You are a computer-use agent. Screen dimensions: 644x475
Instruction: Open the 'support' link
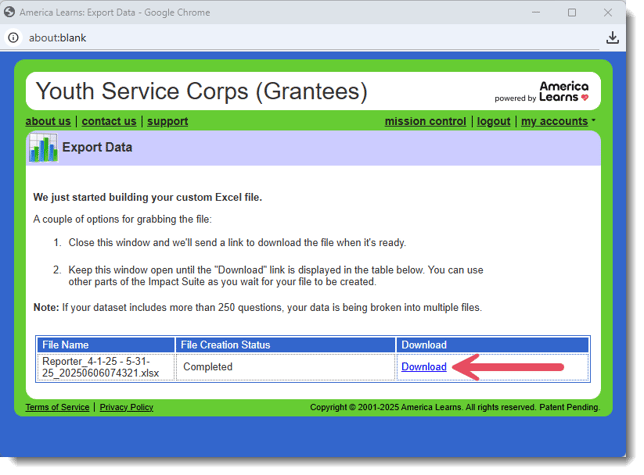(x=167, y=121)
